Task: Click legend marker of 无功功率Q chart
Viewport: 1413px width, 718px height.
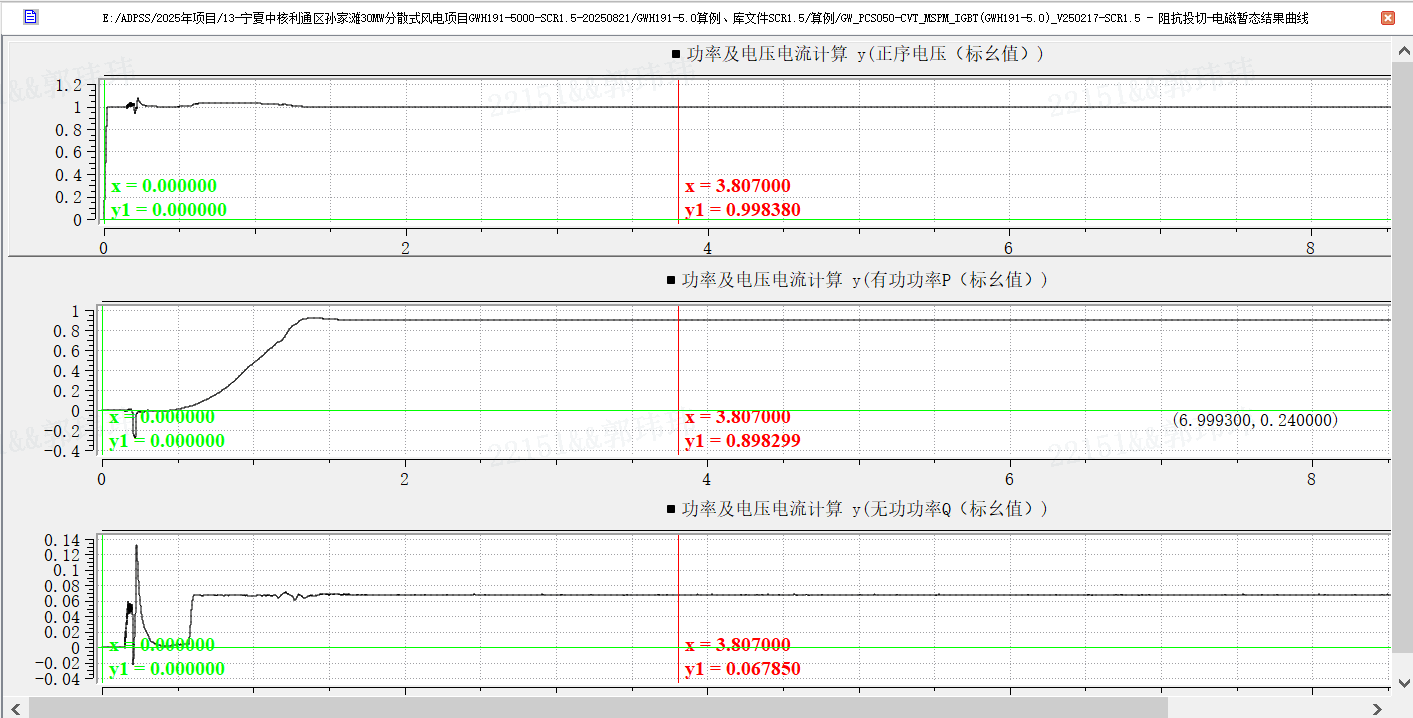Action: coord(671,510)
